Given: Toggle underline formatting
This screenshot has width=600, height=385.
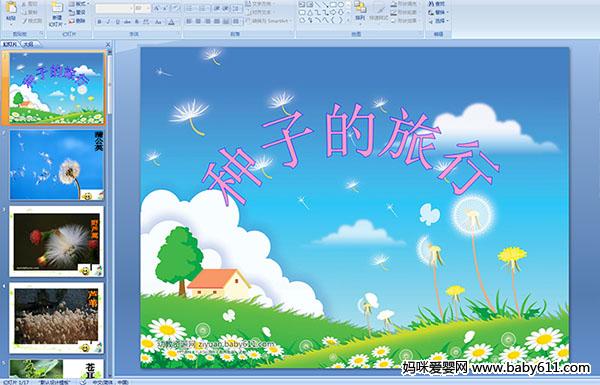Looking at the screenshot, I should click(117, 22).
